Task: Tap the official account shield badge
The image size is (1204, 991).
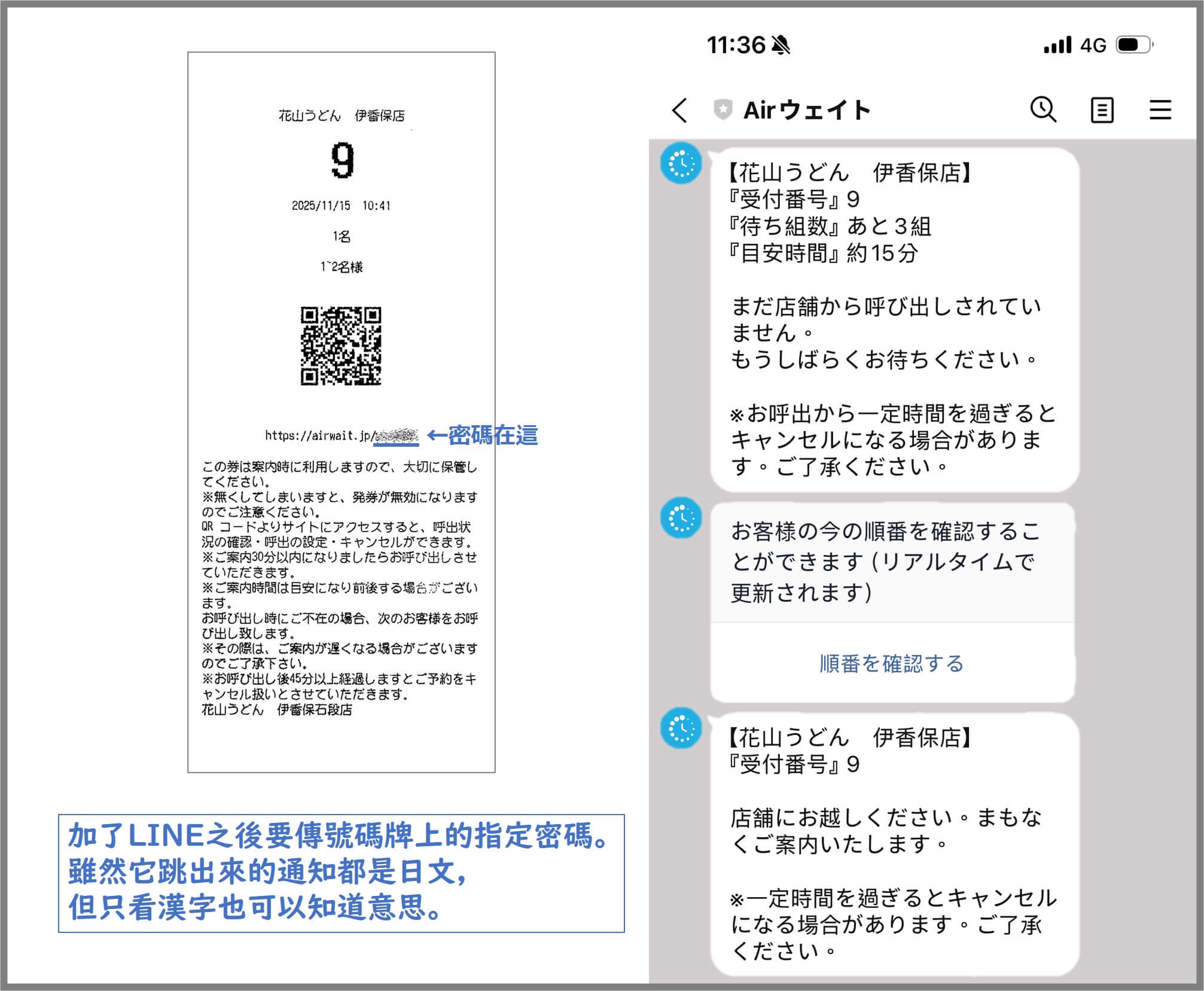Action: point(723,110)
